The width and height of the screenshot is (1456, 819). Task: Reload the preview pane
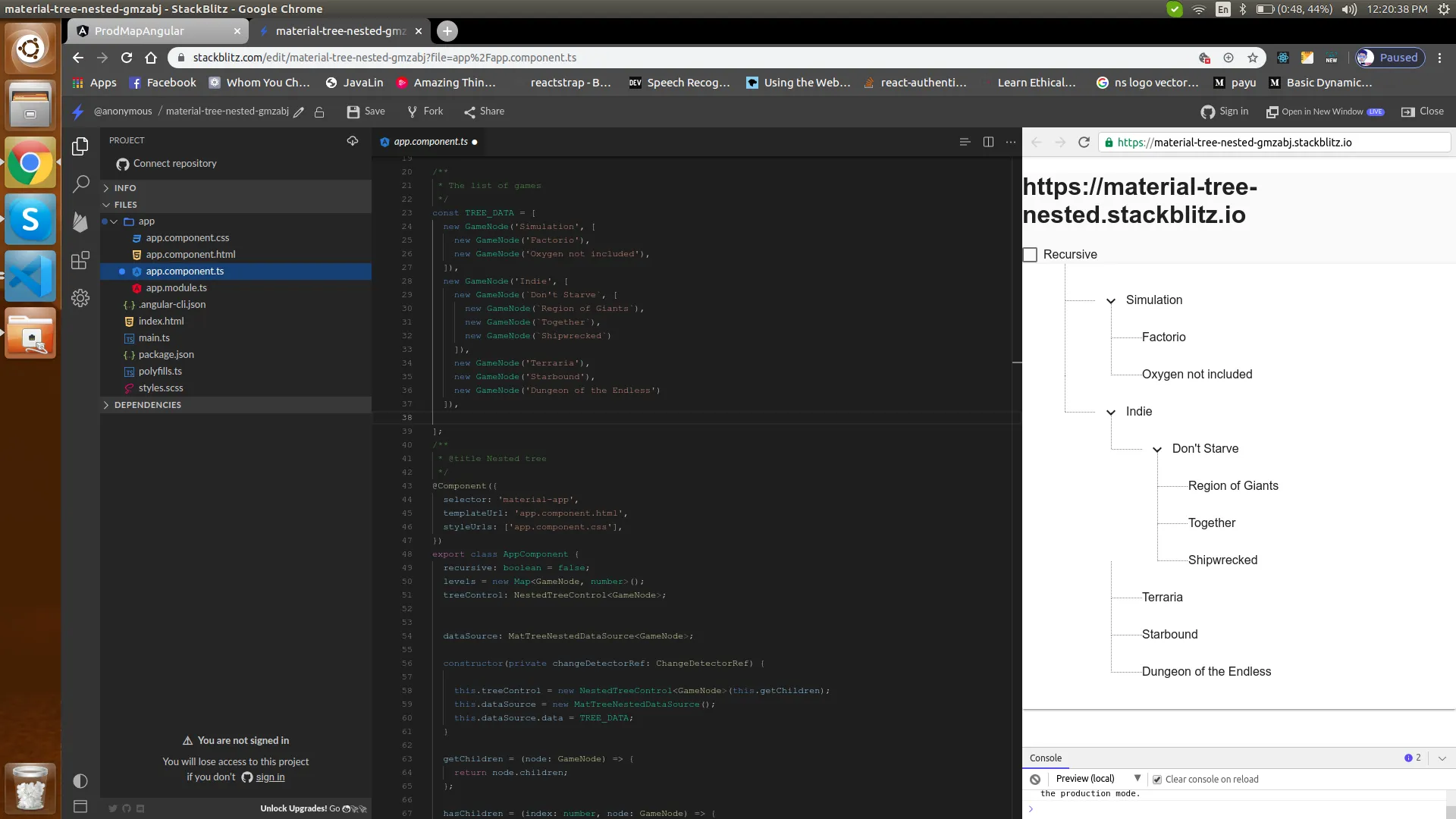[1084, 143]
